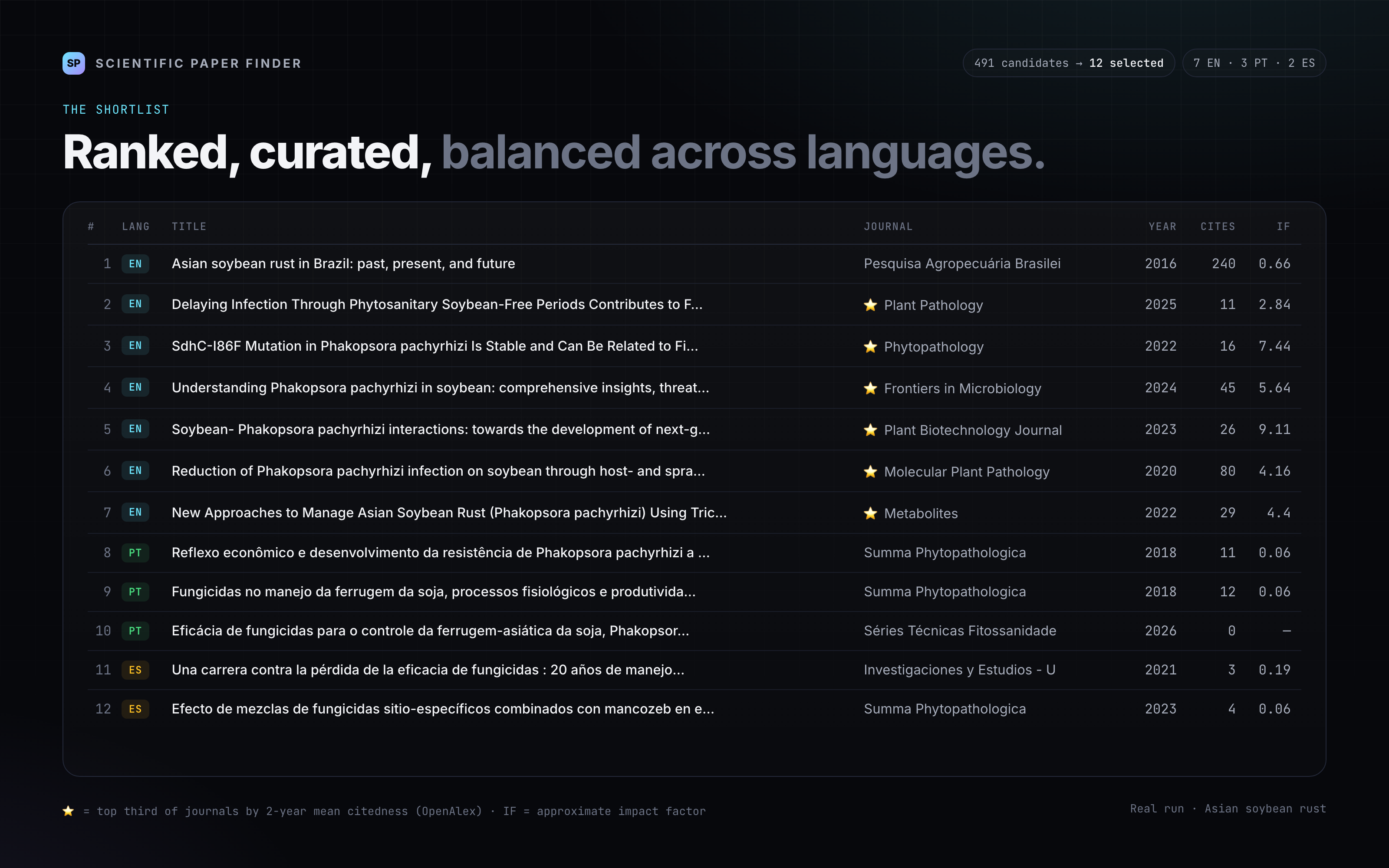
Task: Open 'Understanding Phakopsora pachyrhizi in soybean' title
Action: pos(440,388)
